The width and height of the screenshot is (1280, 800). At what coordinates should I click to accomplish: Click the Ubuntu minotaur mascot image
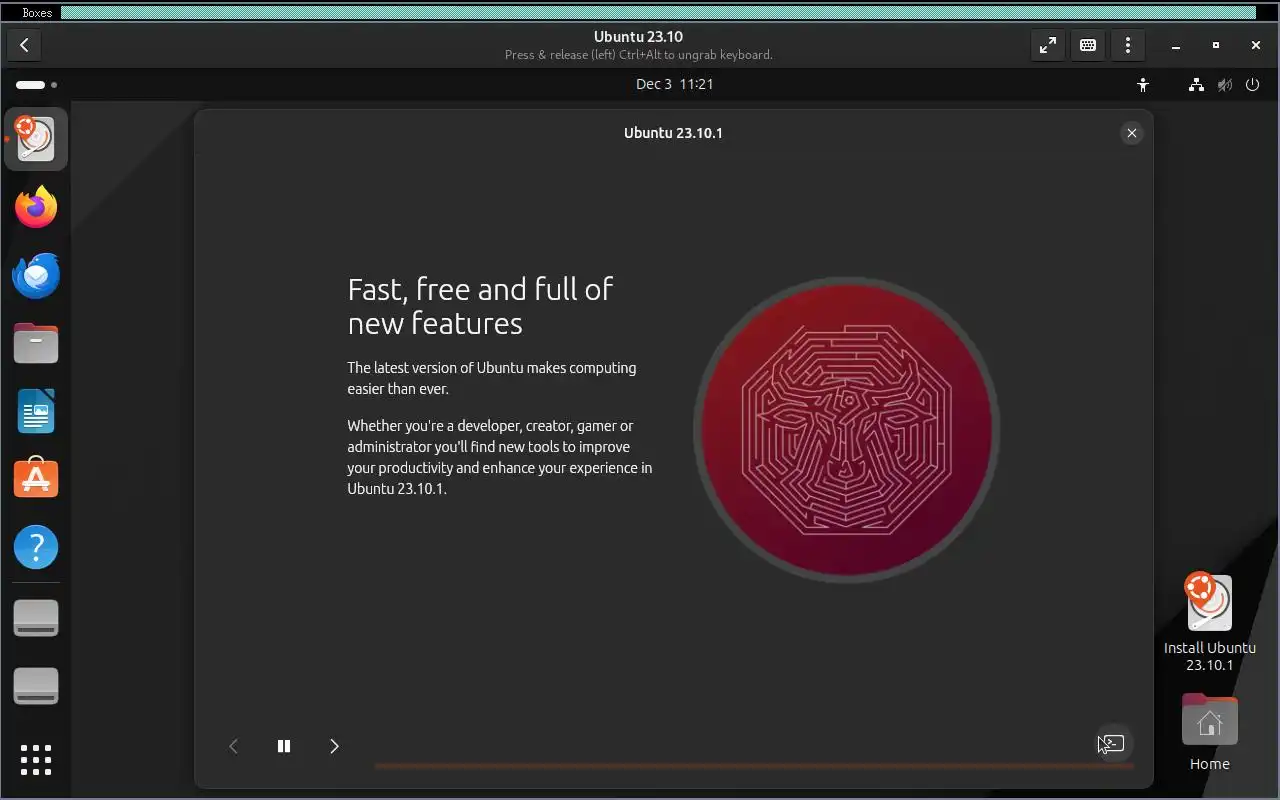pos(846,430)
